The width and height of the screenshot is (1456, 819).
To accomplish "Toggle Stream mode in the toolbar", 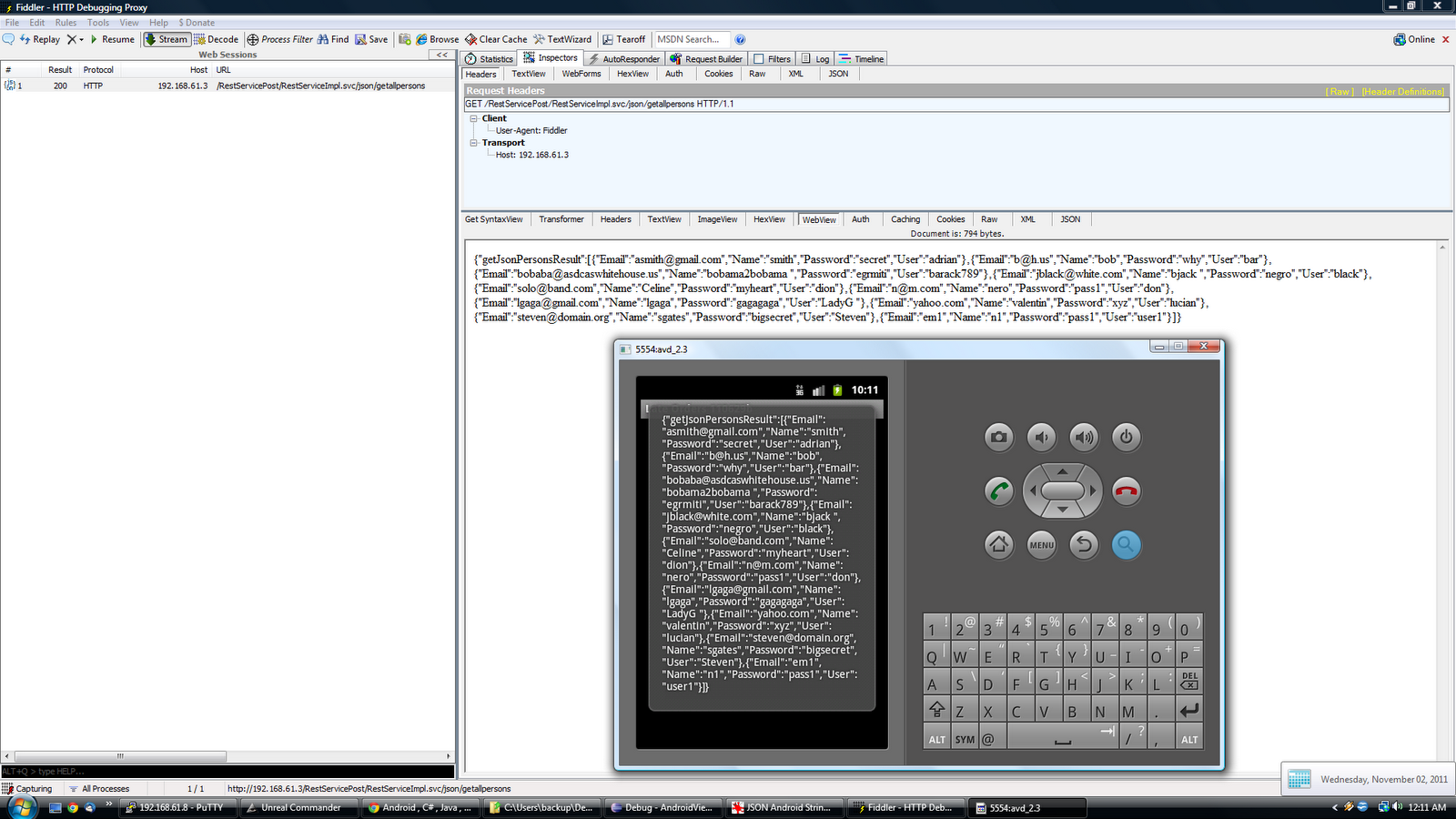I will click(167, 39).
